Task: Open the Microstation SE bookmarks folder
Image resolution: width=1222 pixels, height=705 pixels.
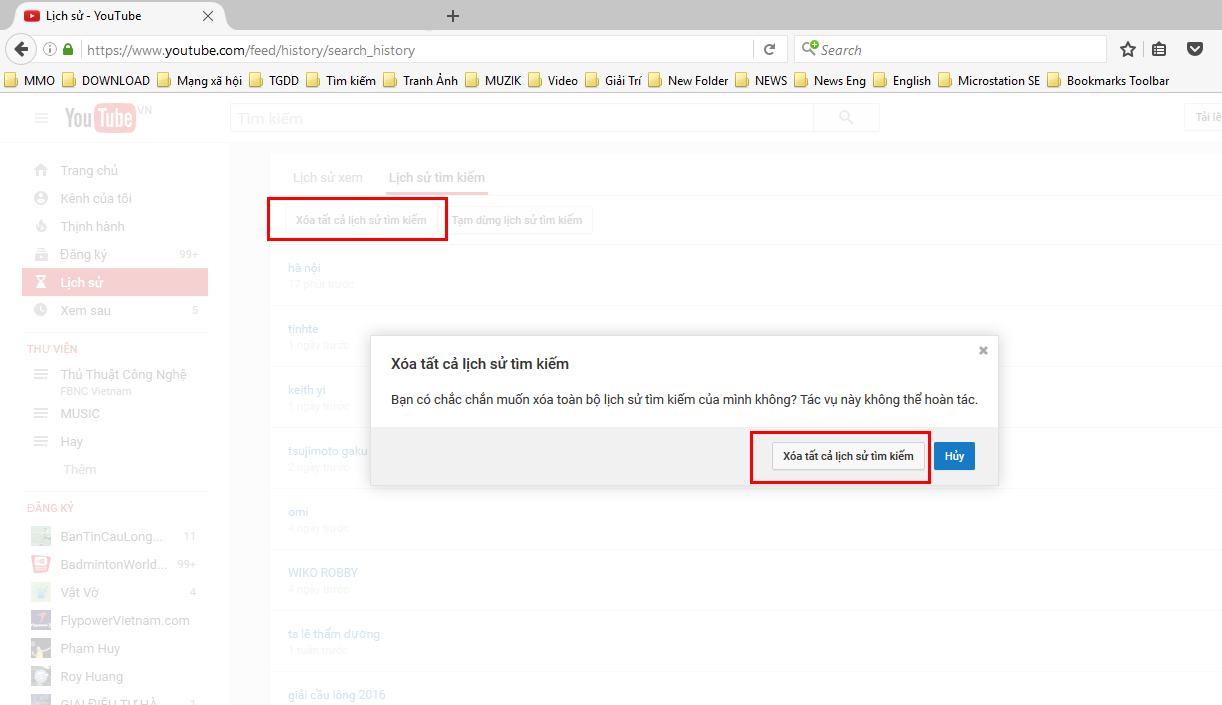Action: (989, 80)
